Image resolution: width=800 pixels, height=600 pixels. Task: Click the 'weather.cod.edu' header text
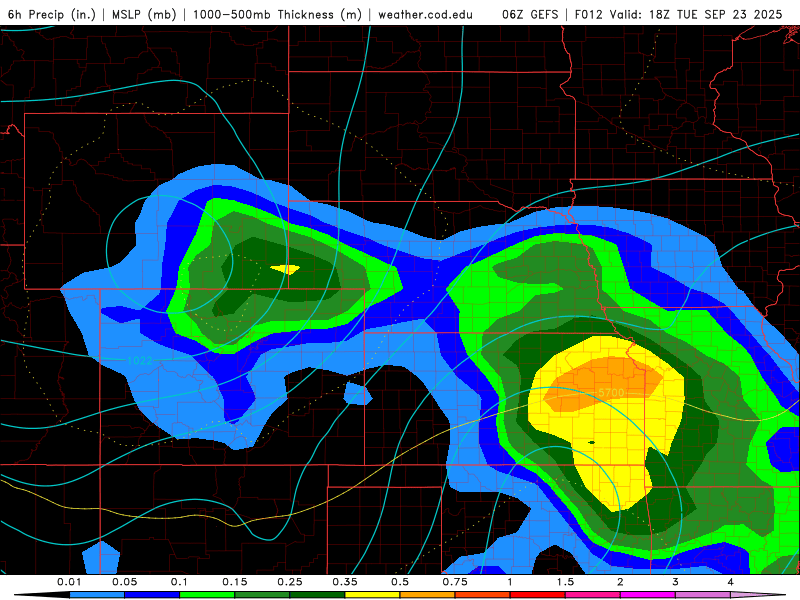tap(425, 14)
